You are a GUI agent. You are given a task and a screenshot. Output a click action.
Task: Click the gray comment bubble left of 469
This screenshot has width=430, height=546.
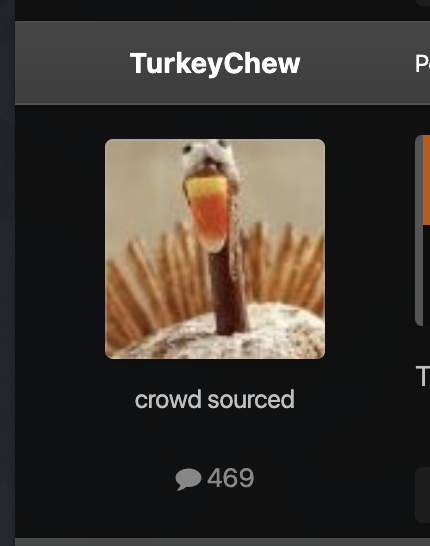point(188,479)
